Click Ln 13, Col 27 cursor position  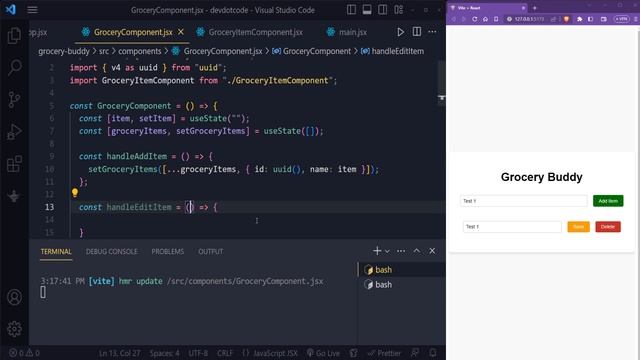[x=120, y=353]
